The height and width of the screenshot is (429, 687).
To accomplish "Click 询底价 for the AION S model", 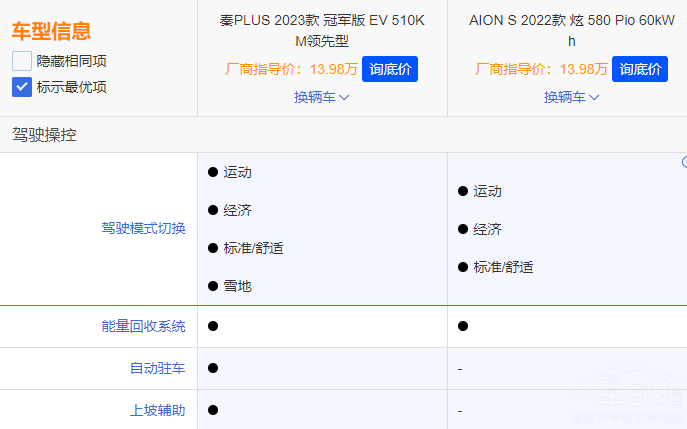I will (640, 69).
